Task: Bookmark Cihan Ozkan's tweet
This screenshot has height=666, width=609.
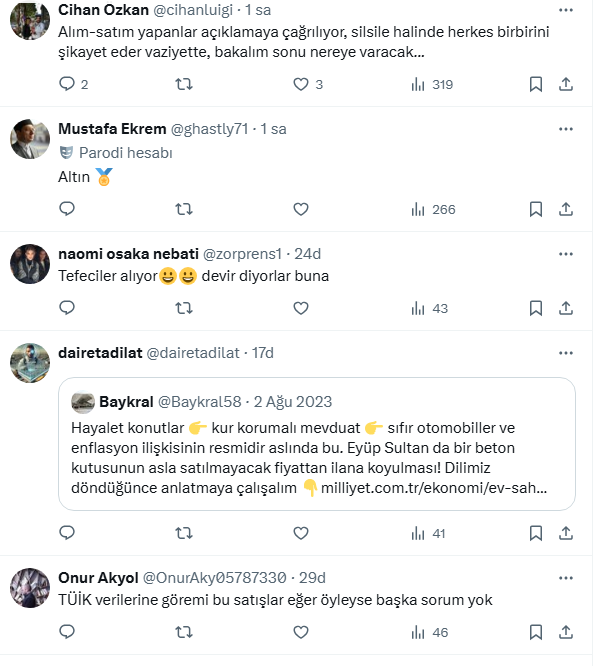Action: (x=536, y=85)
